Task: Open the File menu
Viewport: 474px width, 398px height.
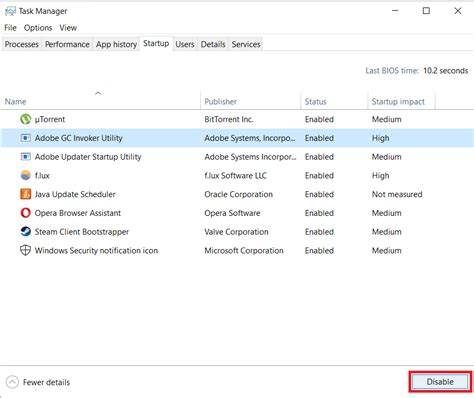Action: 10,28
